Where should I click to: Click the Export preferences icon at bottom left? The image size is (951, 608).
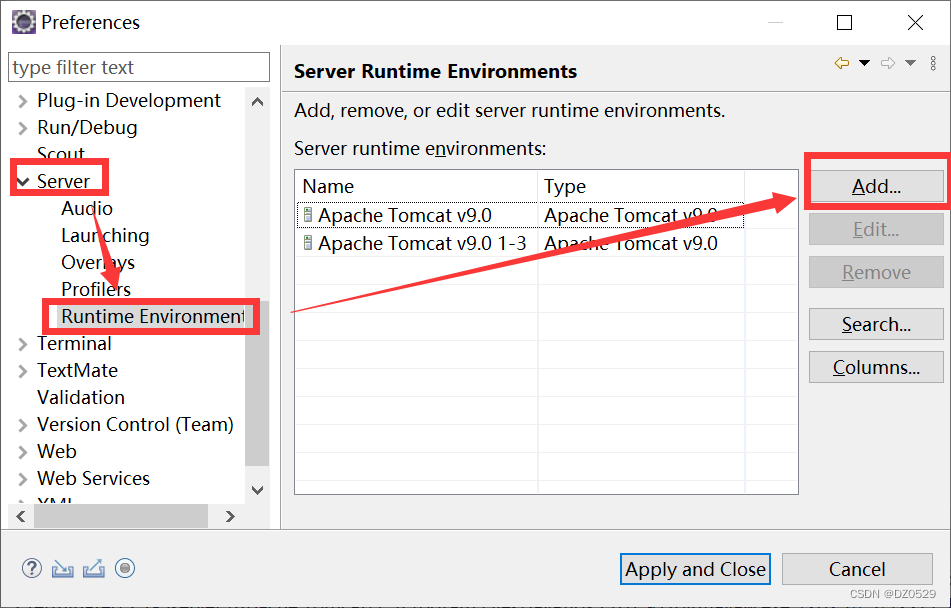93,568
